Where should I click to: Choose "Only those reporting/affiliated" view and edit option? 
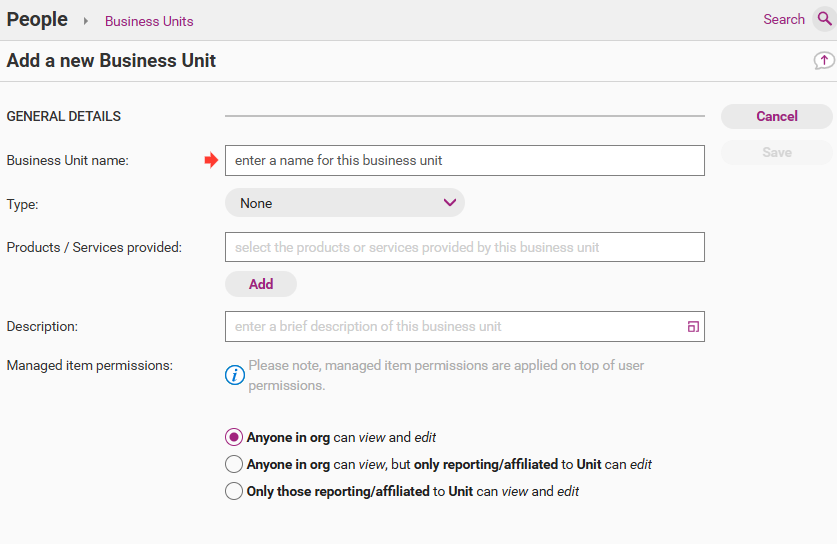[x=234, y=491]
